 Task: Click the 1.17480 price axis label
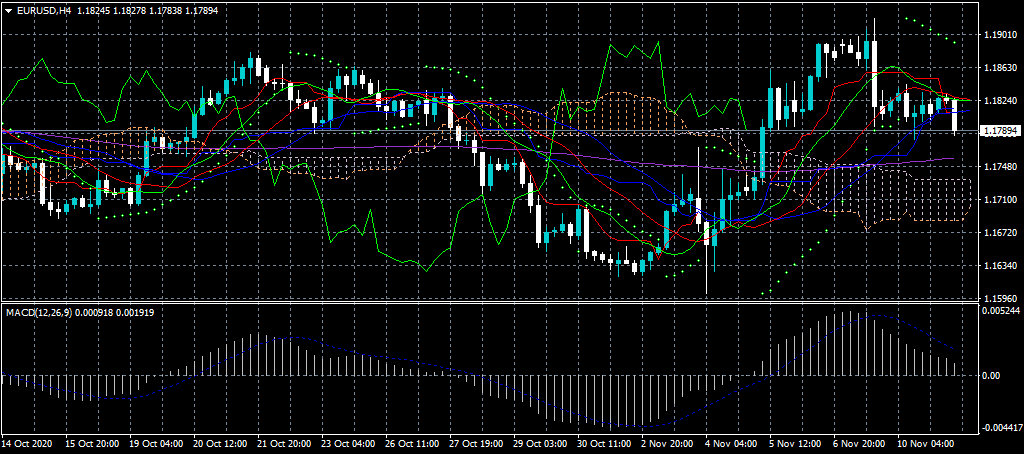pyautogui.click(x=999, y=167)
